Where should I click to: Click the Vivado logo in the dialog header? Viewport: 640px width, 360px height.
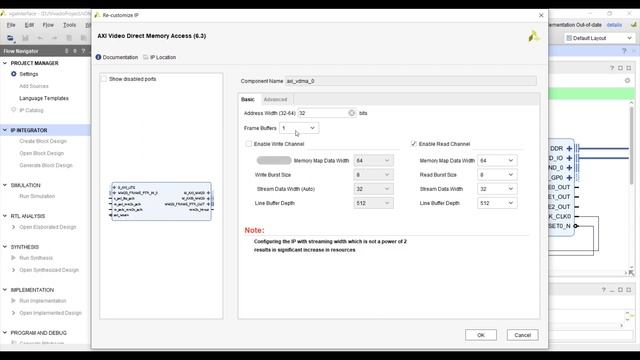(533, 37)
